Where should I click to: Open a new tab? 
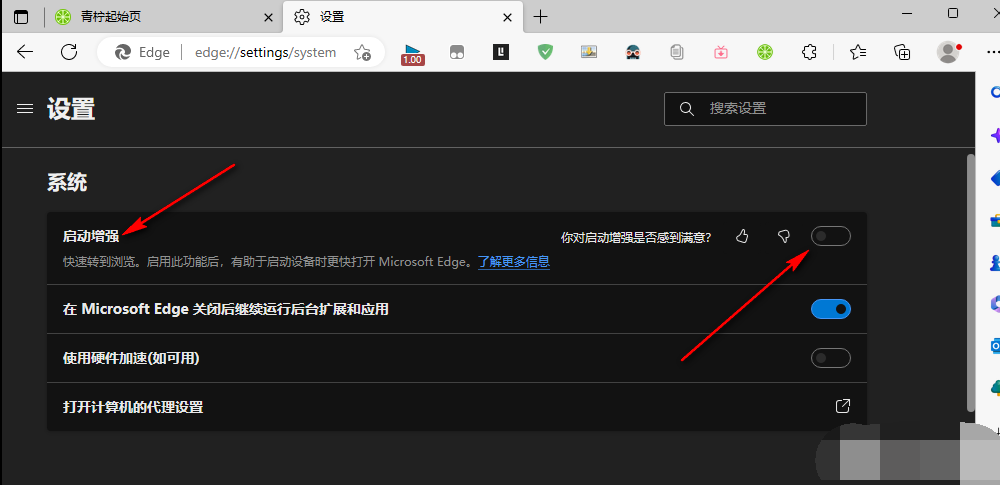pyautogui.click(x=540, y=17)
